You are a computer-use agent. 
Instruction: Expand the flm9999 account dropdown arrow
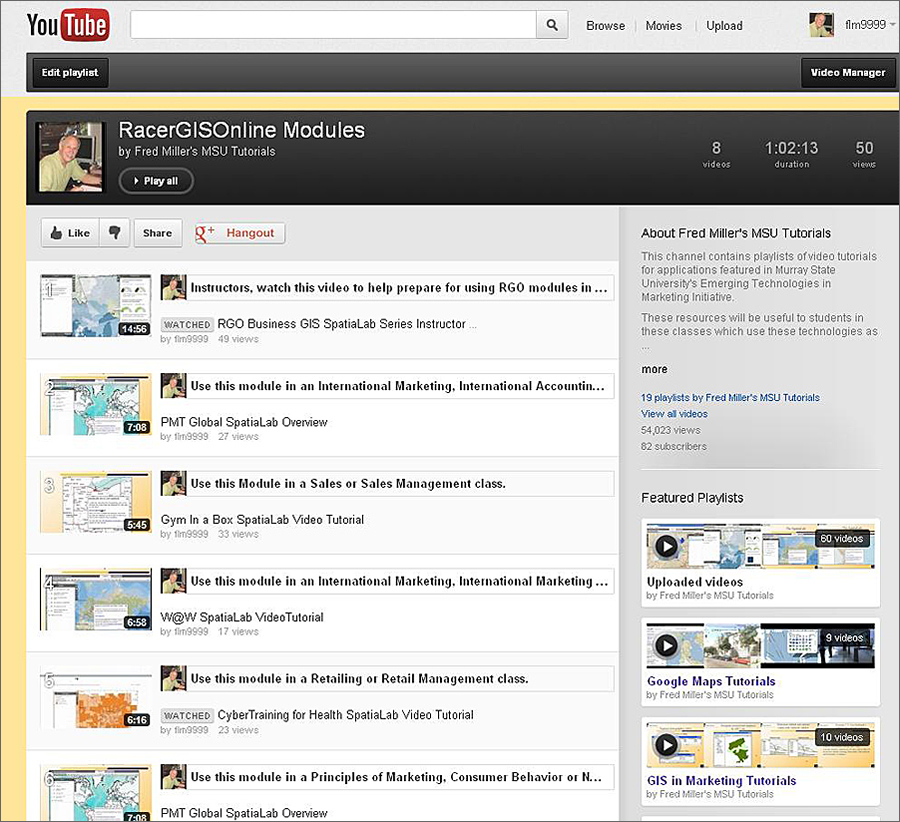[893, 25]
